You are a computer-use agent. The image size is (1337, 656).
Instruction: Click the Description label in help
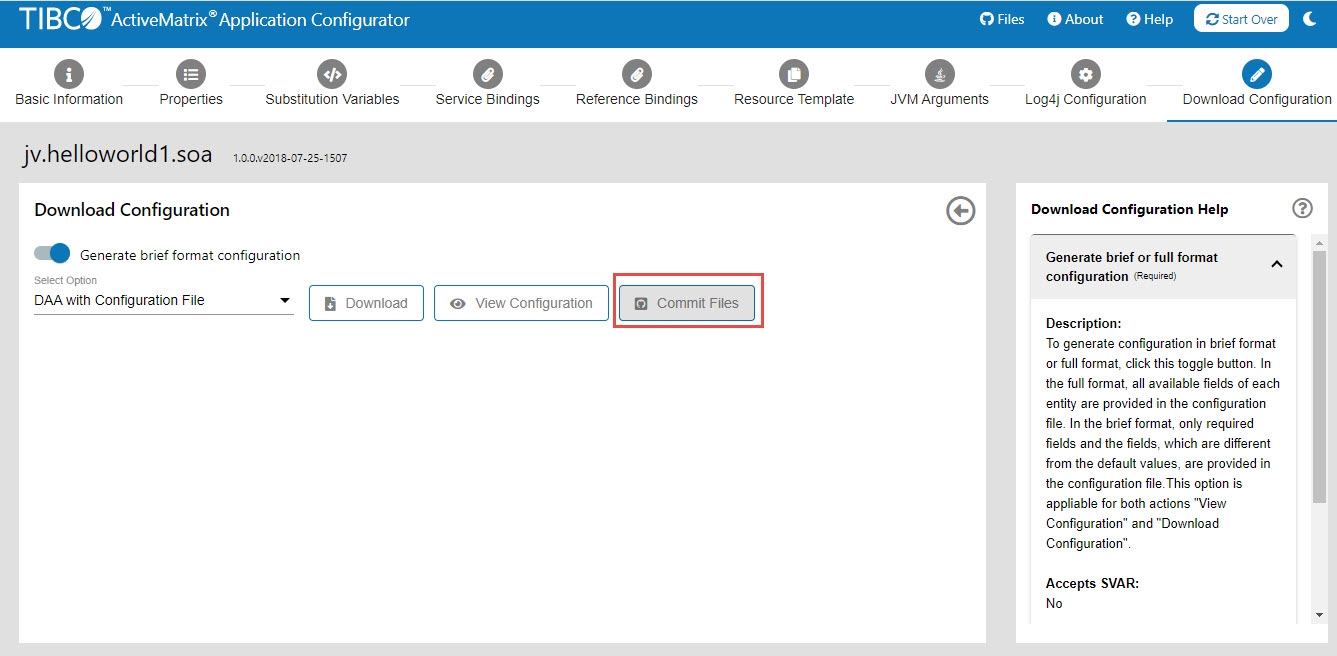click(x=1084, y=323)
